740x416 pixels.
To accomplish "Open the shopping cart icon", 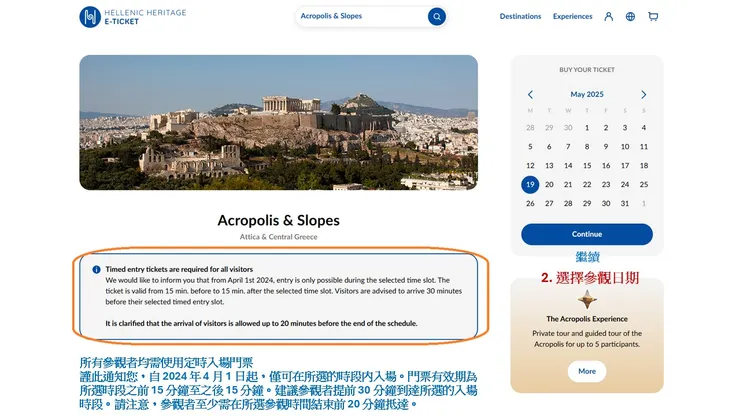I will click(653, 17).
